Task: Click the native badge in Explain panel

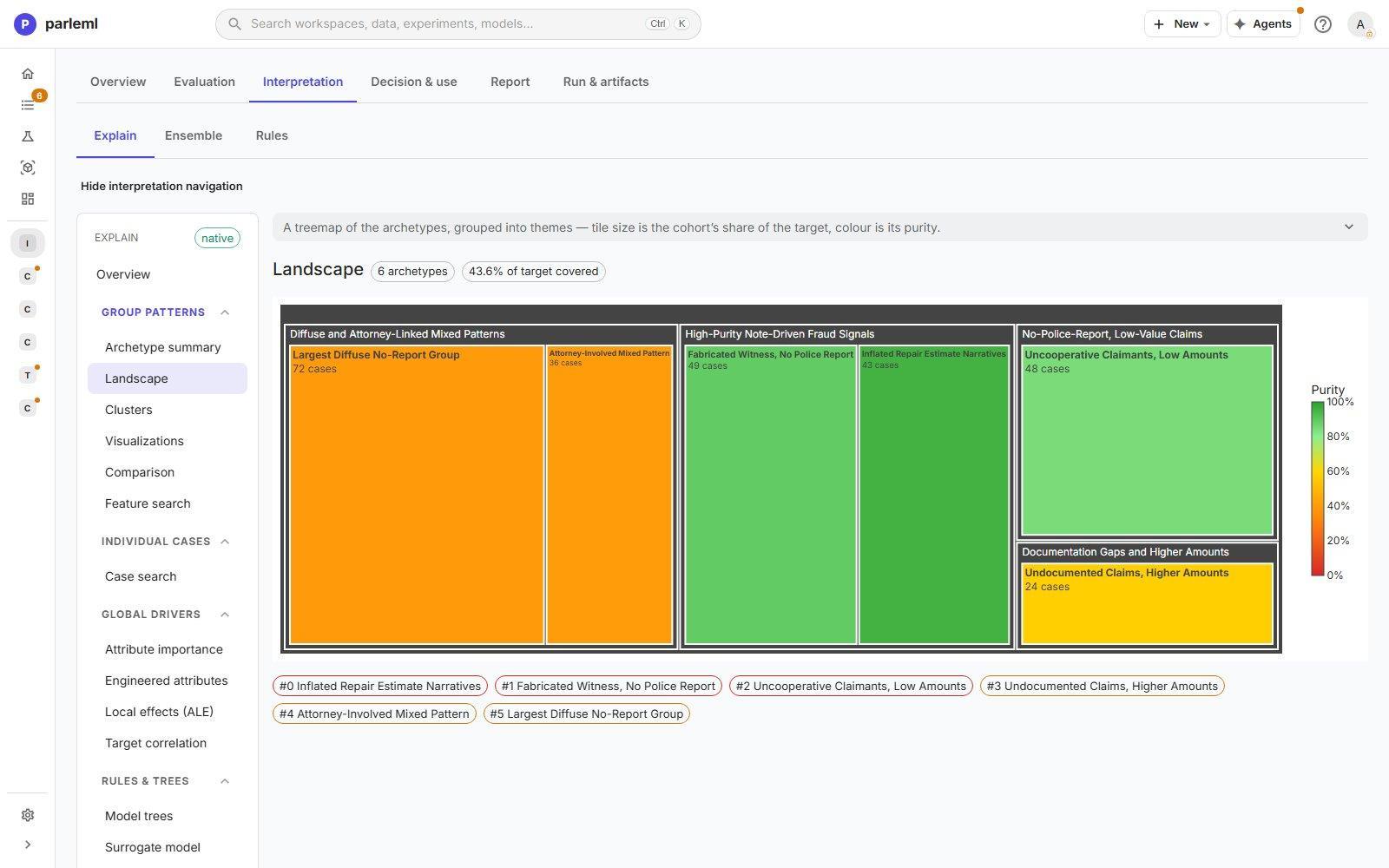Action: tap(217, 238)
